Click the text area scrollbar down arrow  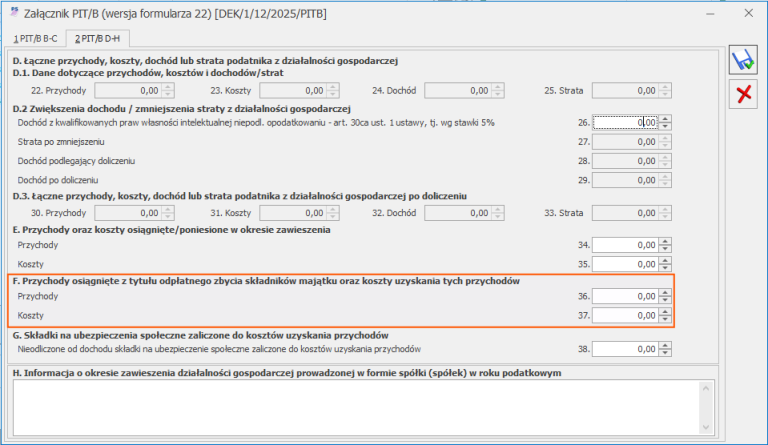pos(706,427)
